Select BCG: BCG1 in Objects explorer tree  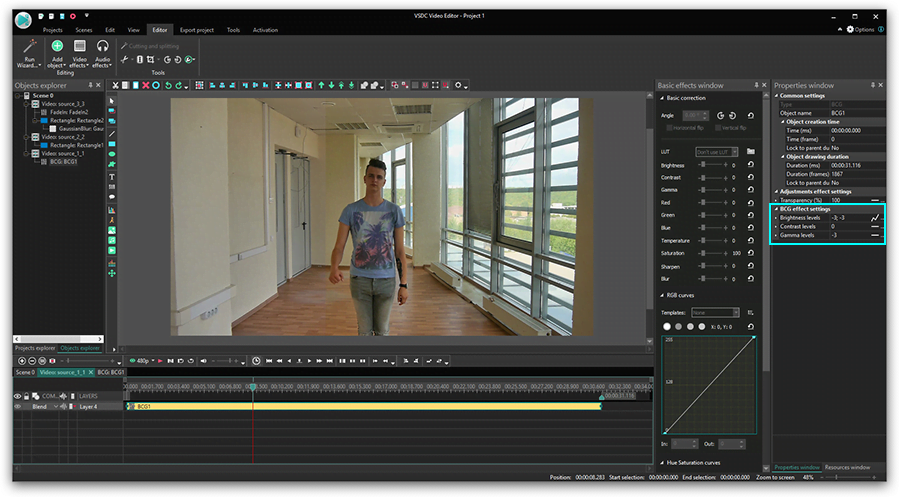pos(63,162)
